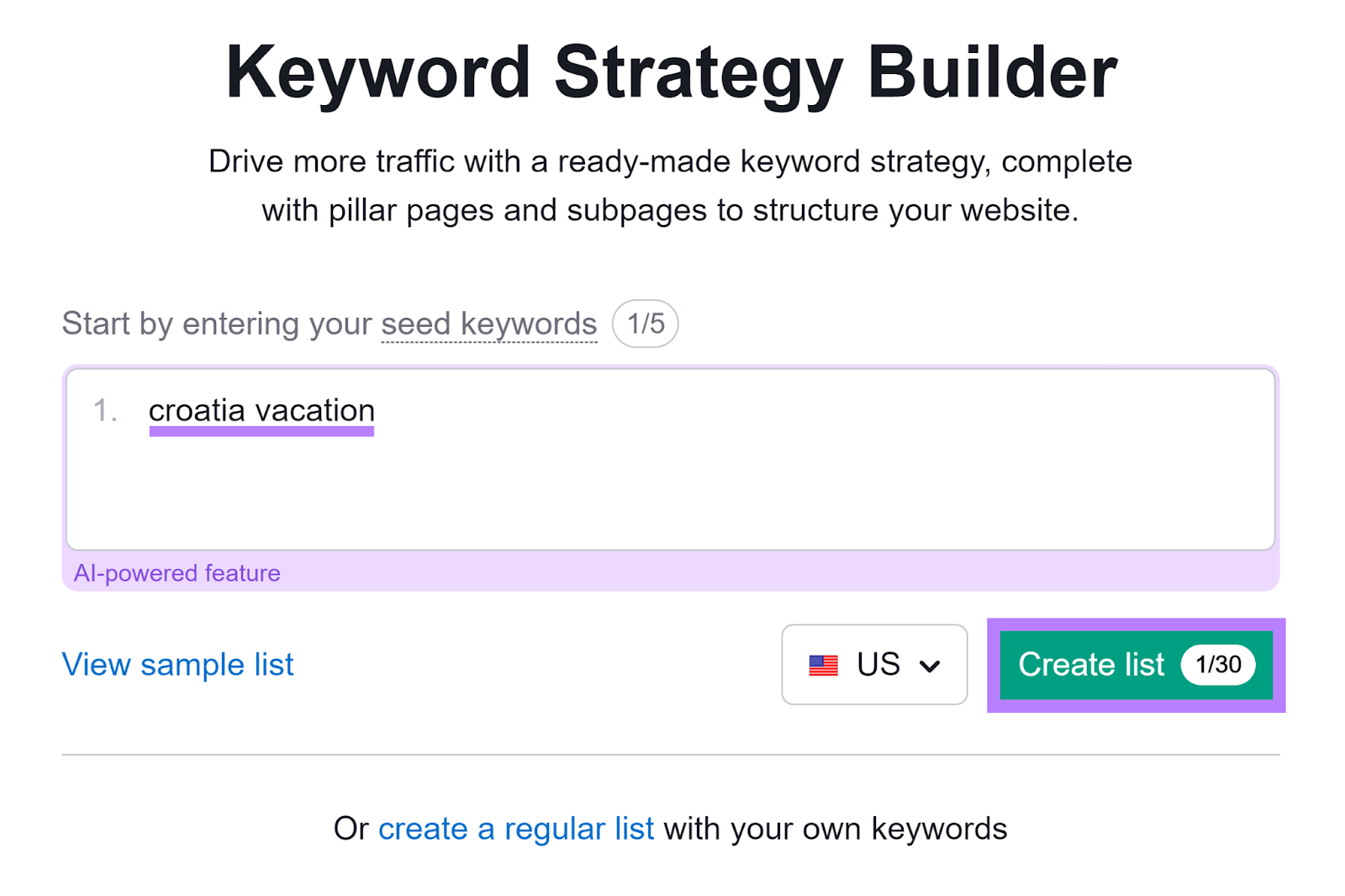Open the View sample list link

(177, 664)
